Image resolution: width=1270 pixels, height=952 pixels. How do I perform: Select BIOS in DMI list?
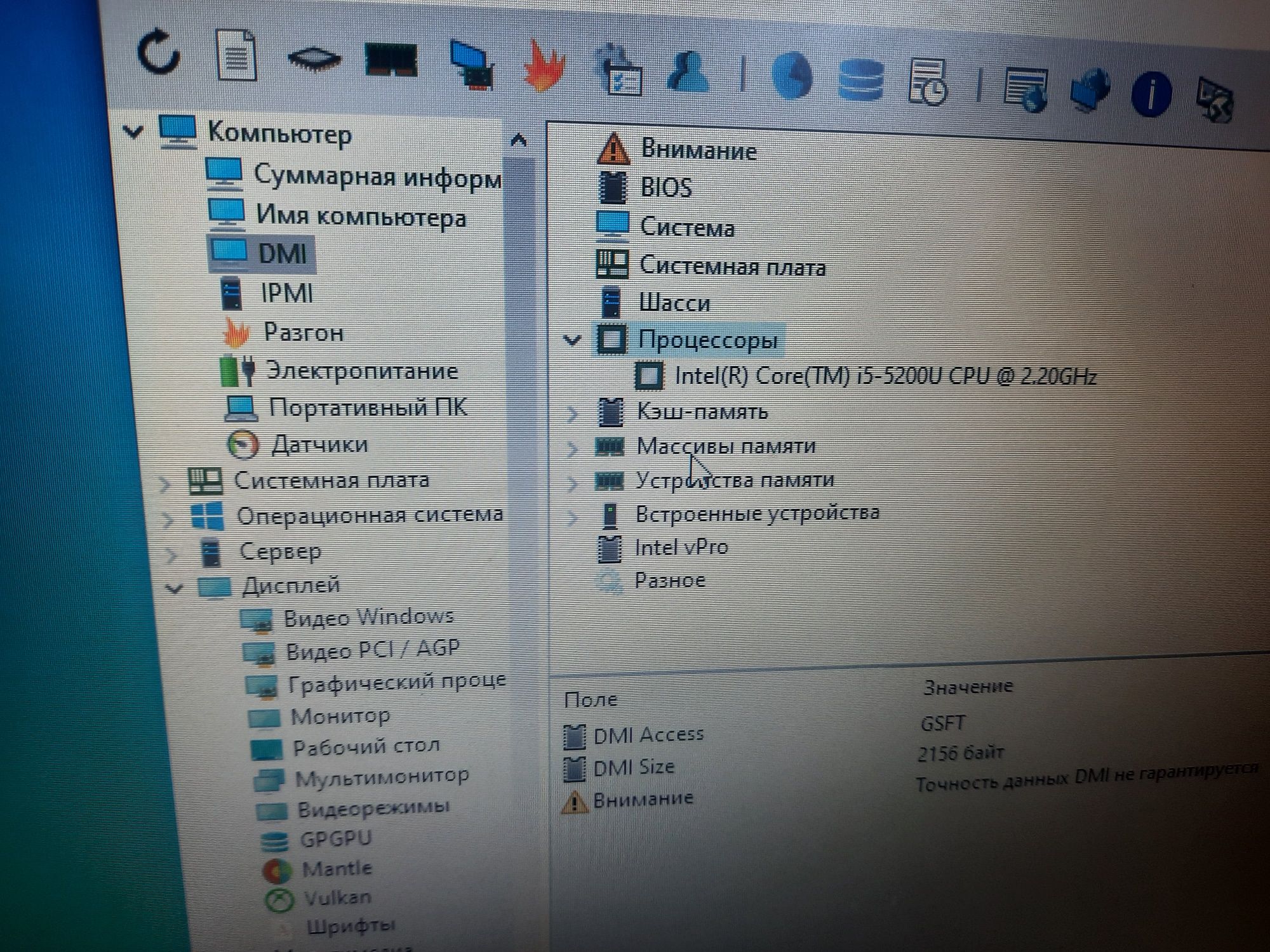pos(645,187)
